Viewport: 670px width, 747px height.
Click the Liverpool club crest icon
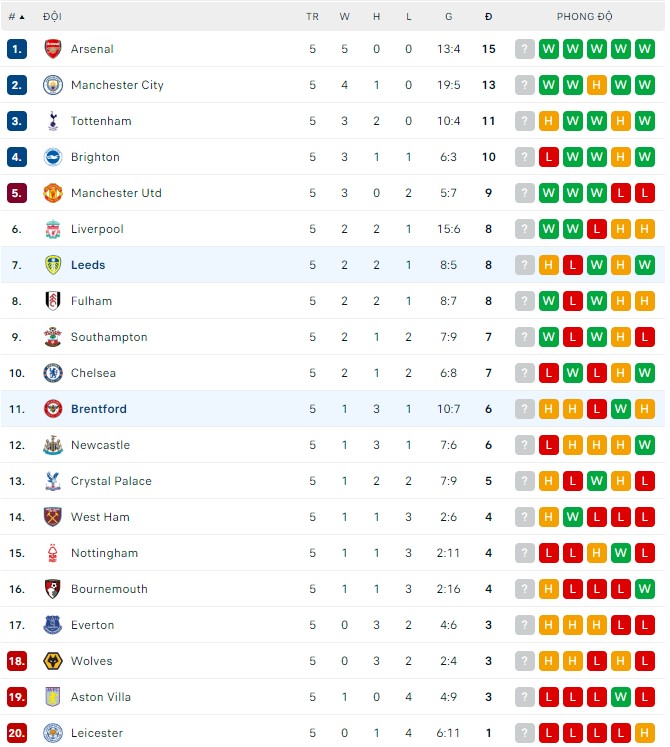tap(53, 229)
